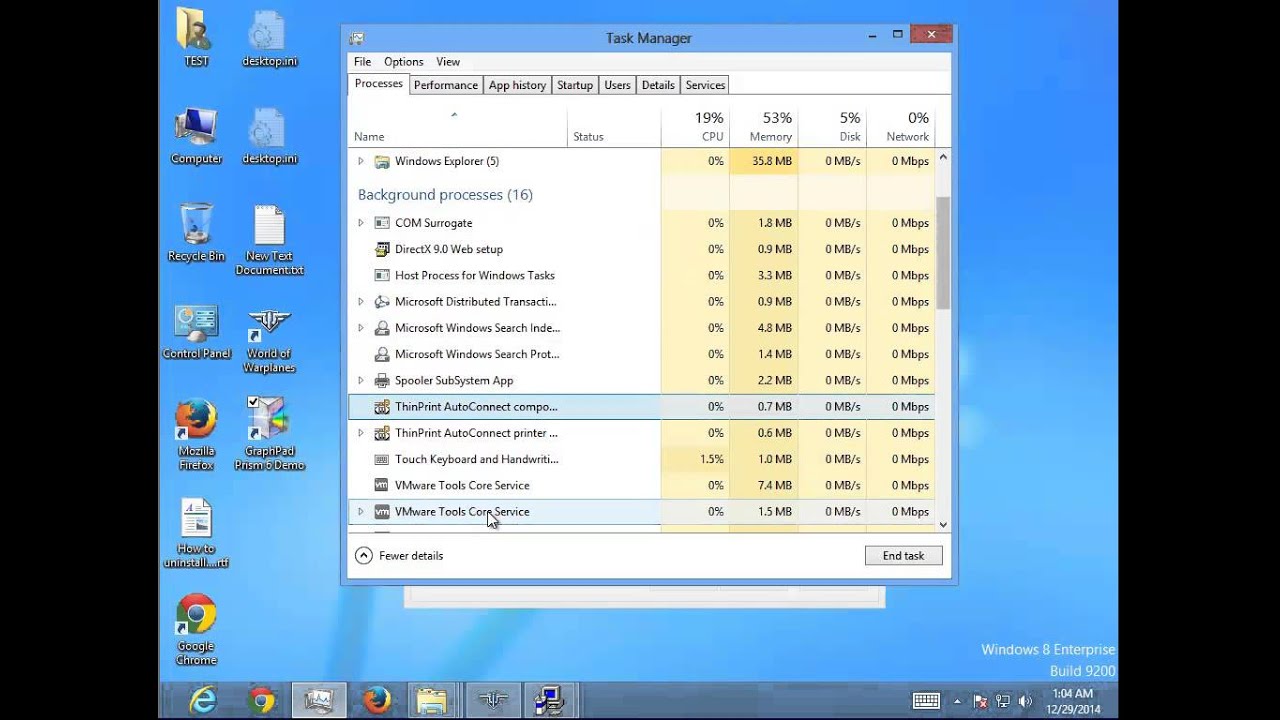
Task: Click the ThinPrint AutoConnect printer icon
Action: pyautogui.click(x=381, y=433)
